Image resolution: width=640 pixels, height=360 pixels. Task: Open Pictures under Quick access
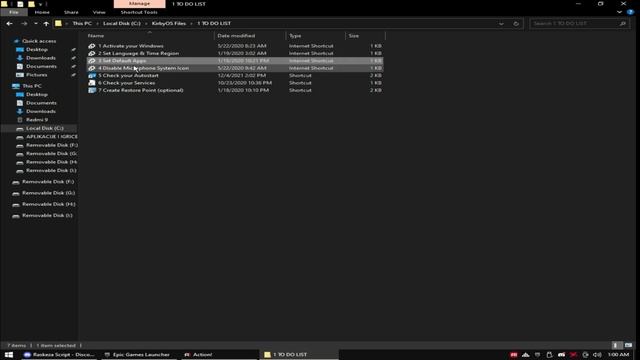tap(36, 75)
